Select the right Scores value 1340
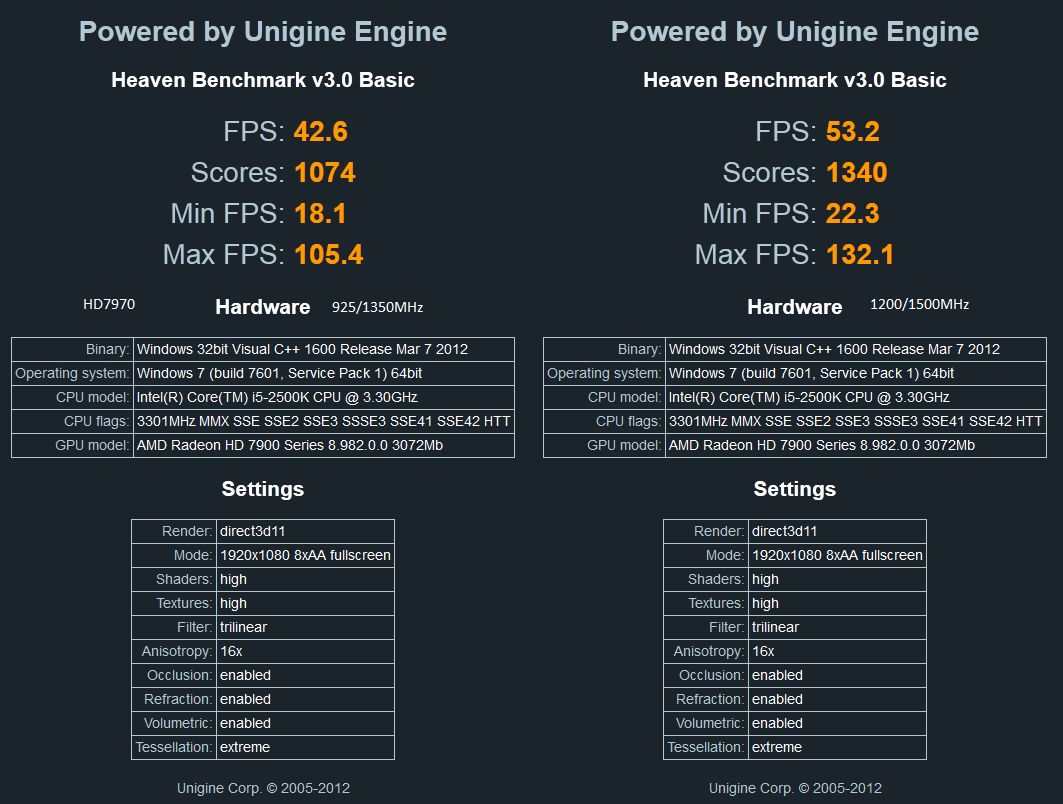This screenshot has height=804, width=1063. 857,173
